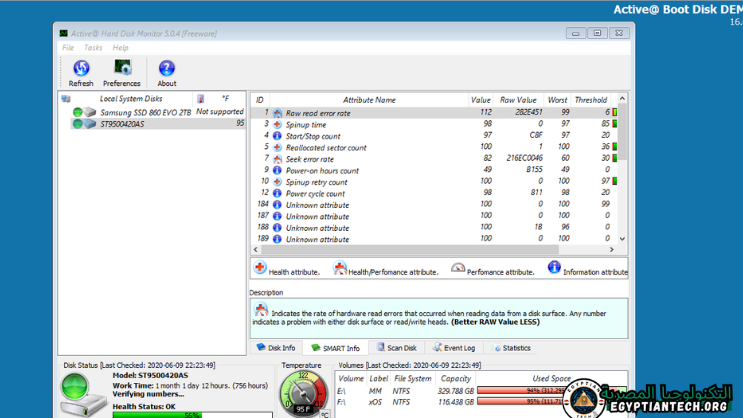
Task: Click the Capacity column header in Volumes
Action: (x=455, y=378)
